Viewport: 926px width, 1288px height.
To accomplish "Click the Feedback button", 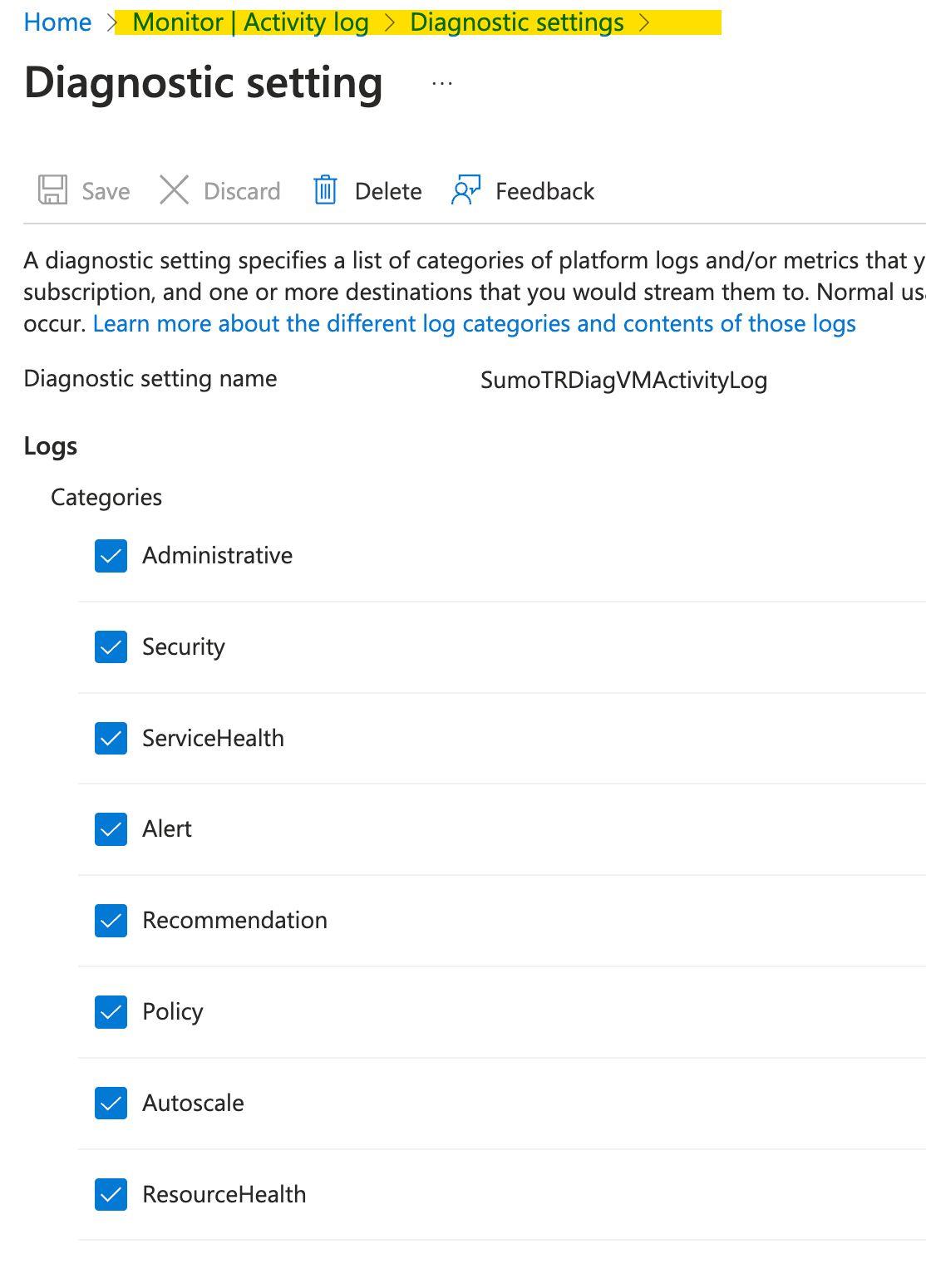I will click(544, 190).
